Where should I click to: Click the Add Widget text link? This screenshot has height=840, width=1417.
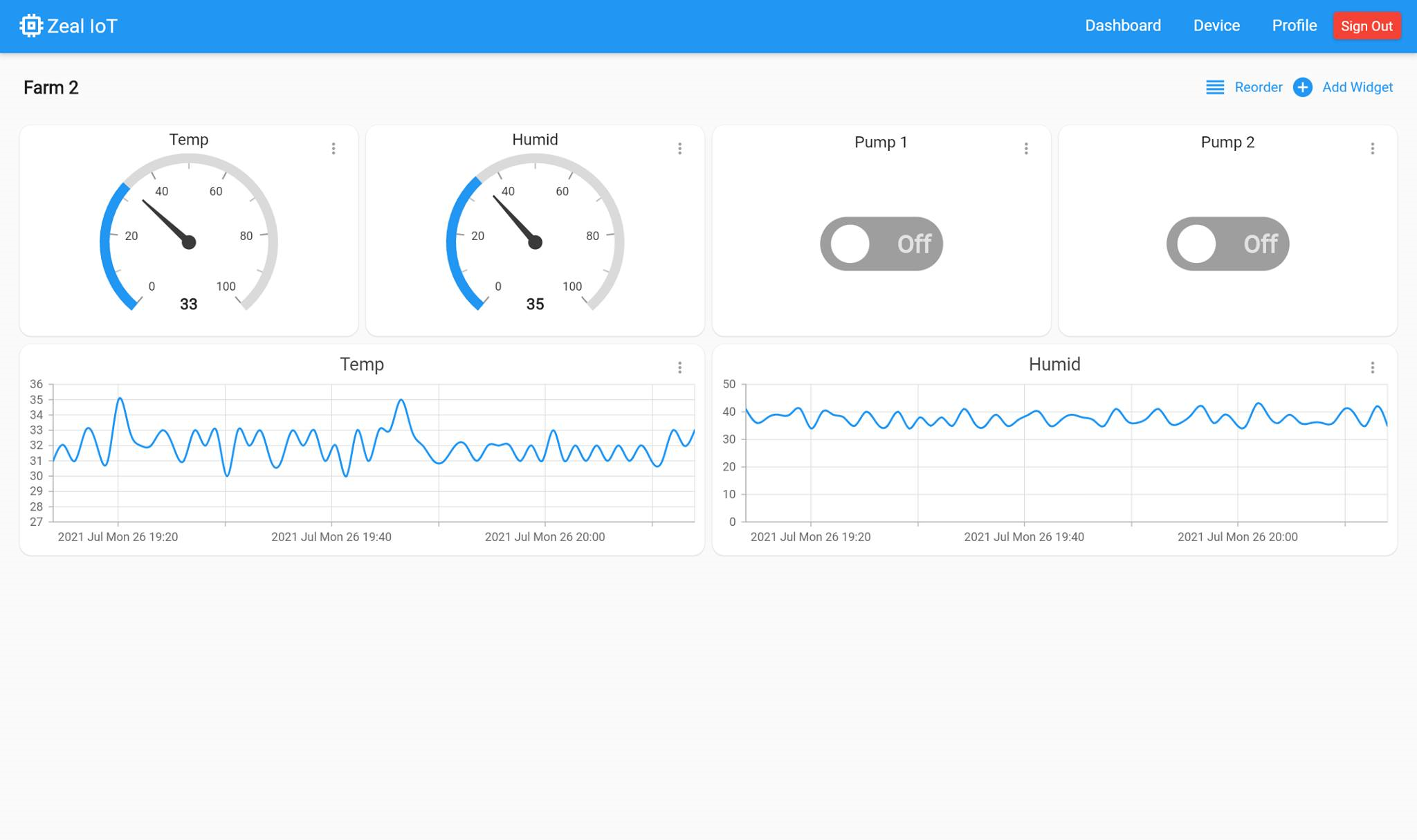coord(1357,87)
